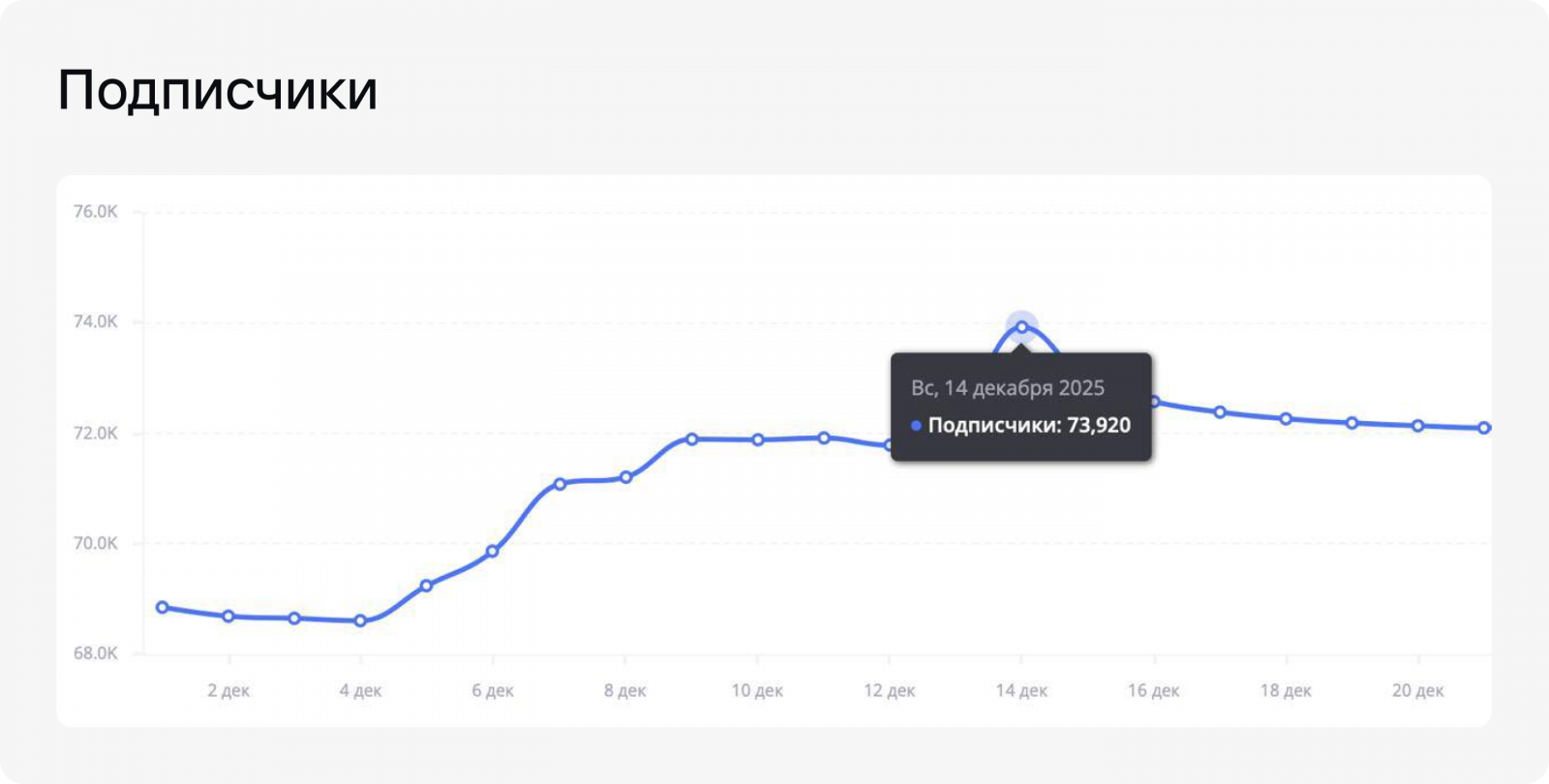Select the 9 December data point
The image size is (1549, 784).
[x=691, y=439]
